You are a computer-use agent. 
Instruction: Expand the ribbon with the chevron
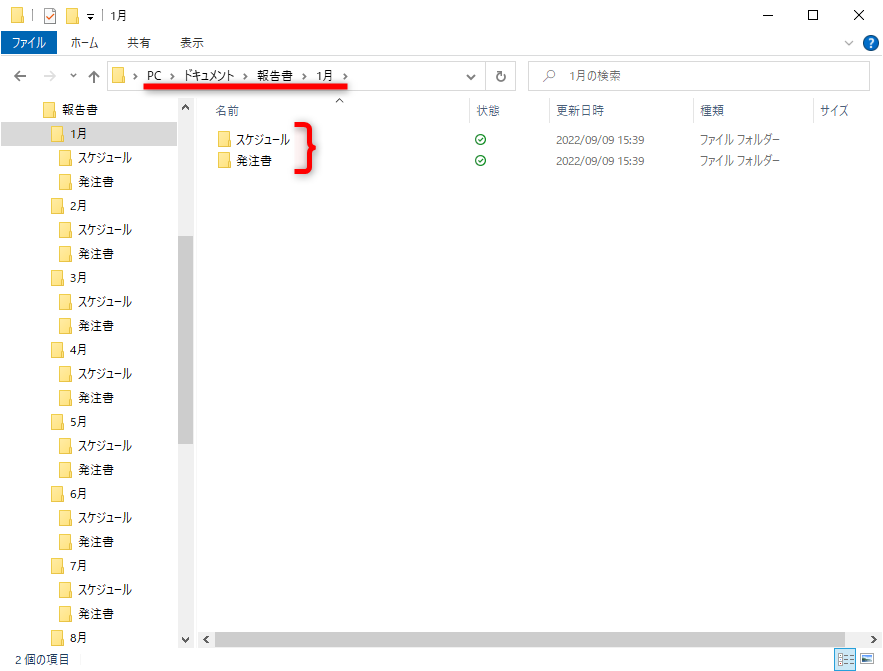tap(849, 43)
